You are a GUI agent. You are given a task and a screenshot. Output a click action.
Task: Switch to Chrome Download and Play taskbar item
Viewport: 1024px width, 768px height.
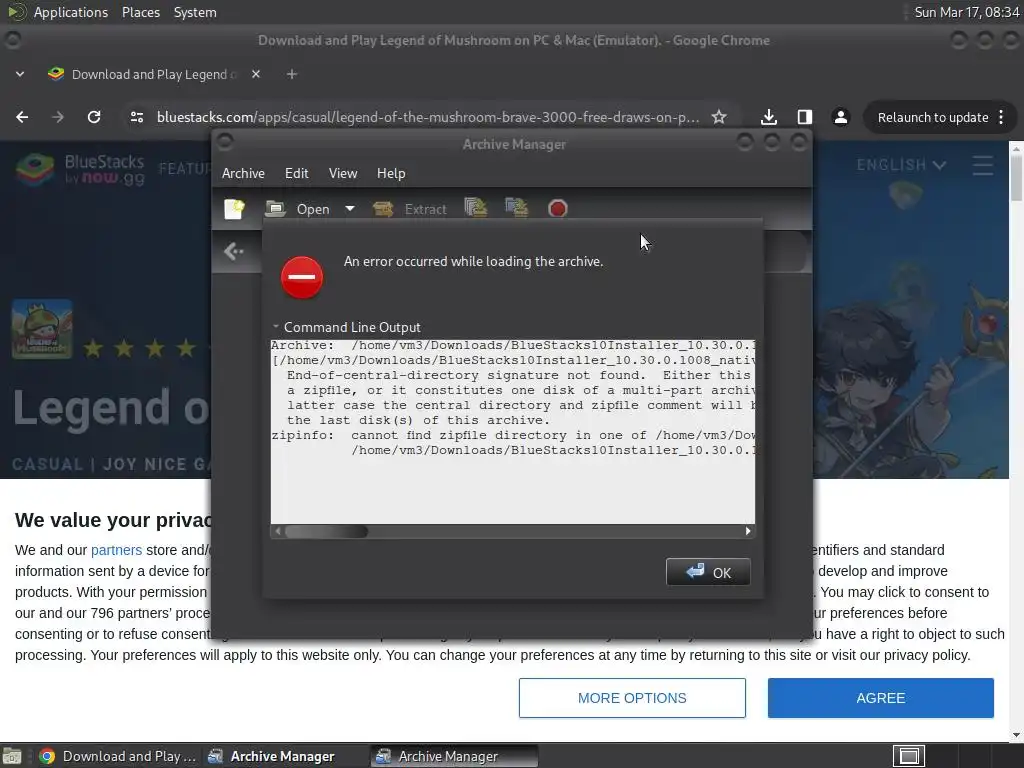pos(118,756)
